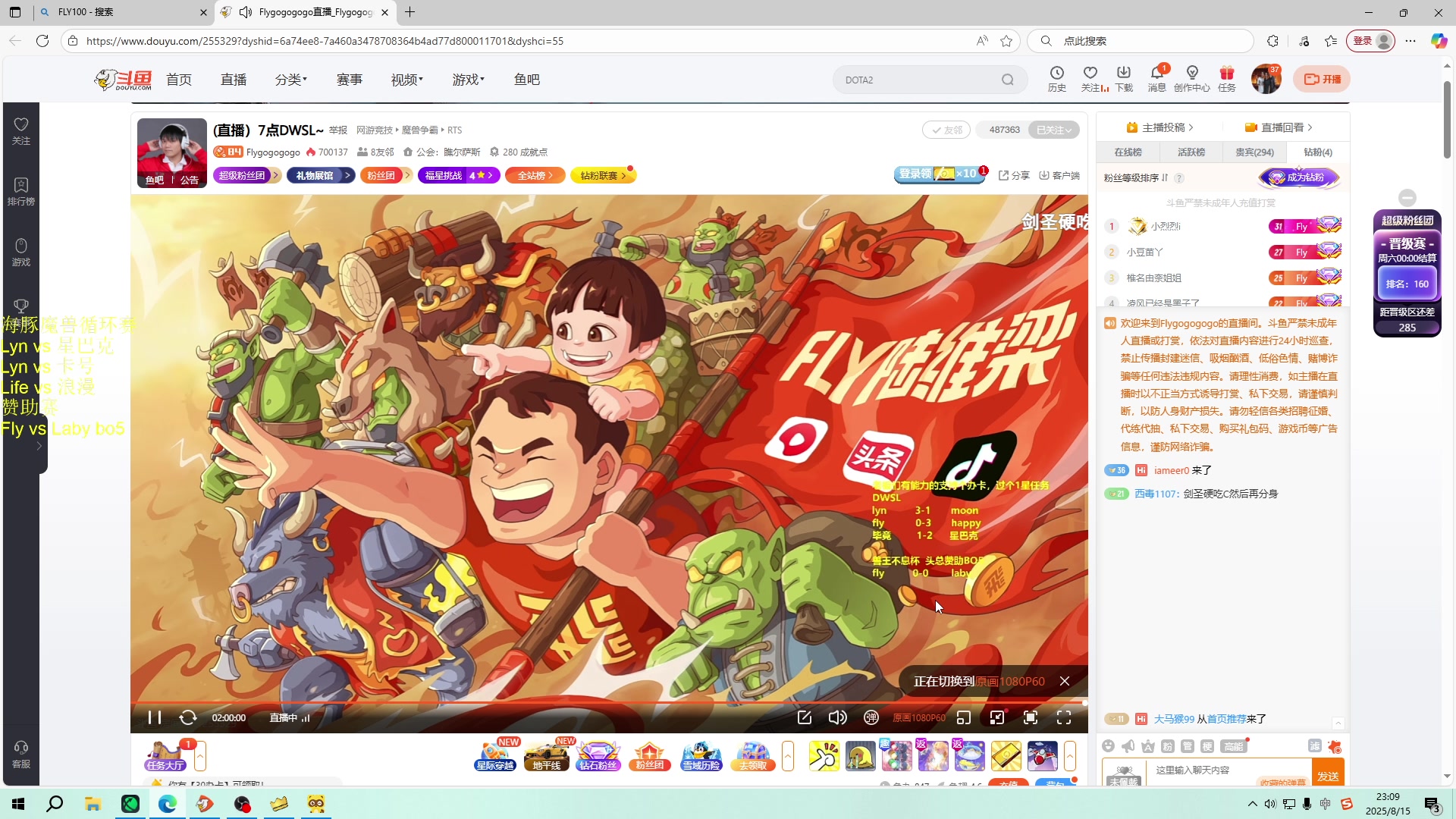1456x819 pixels.
Task: Open sidebar 客服 customer service icon
Action: pos(21,755)
